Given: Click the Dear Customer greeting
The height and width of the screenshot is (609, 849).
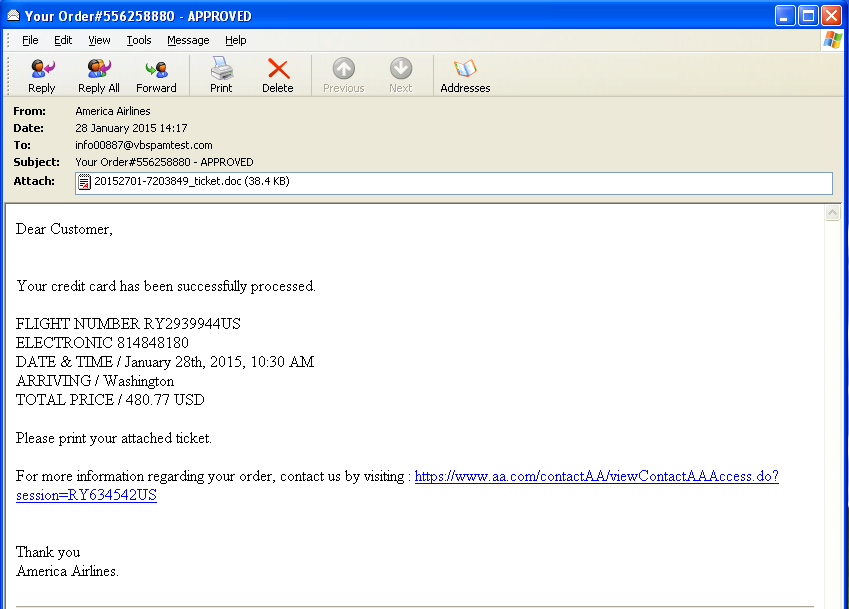Looking at the screenshot, I should (x=64, y=230).
